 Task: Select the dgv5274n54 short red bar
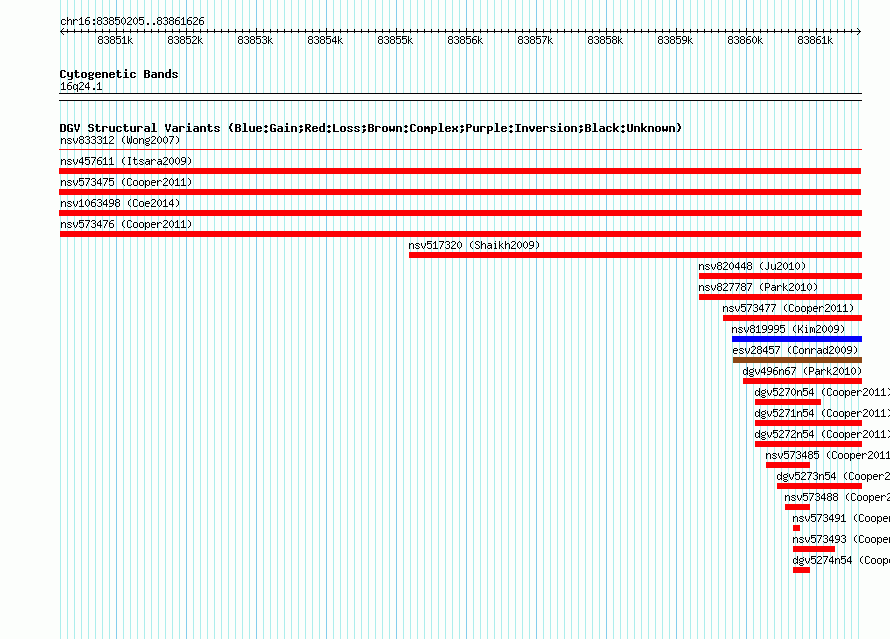point(801,570)
